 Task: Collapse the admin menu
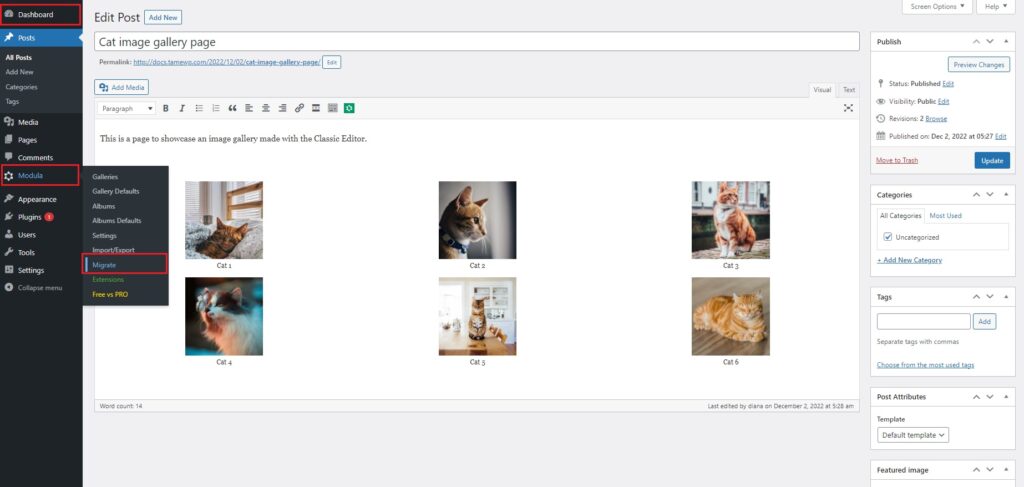click(x=41, y=287)
